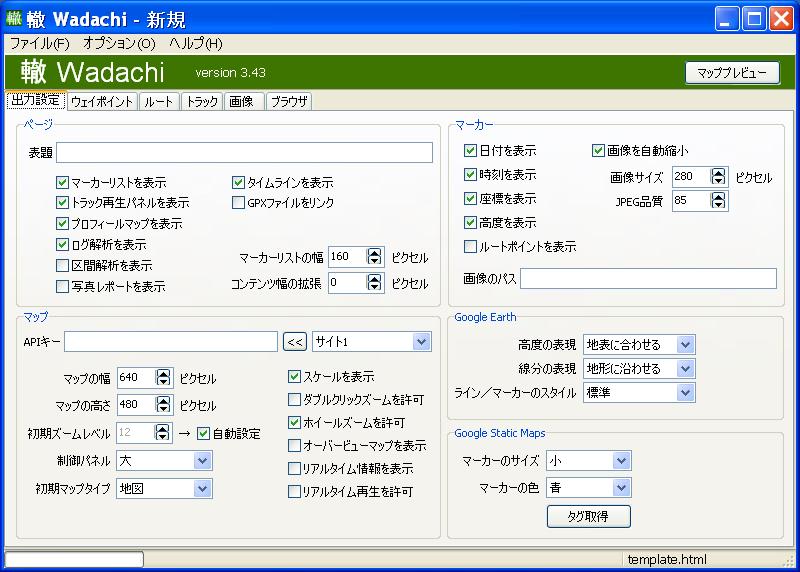Viewport: 800px width, 572px height.
Task: Enable リアルタイム情報を表示 checkbox
Action: pos(294,468)
